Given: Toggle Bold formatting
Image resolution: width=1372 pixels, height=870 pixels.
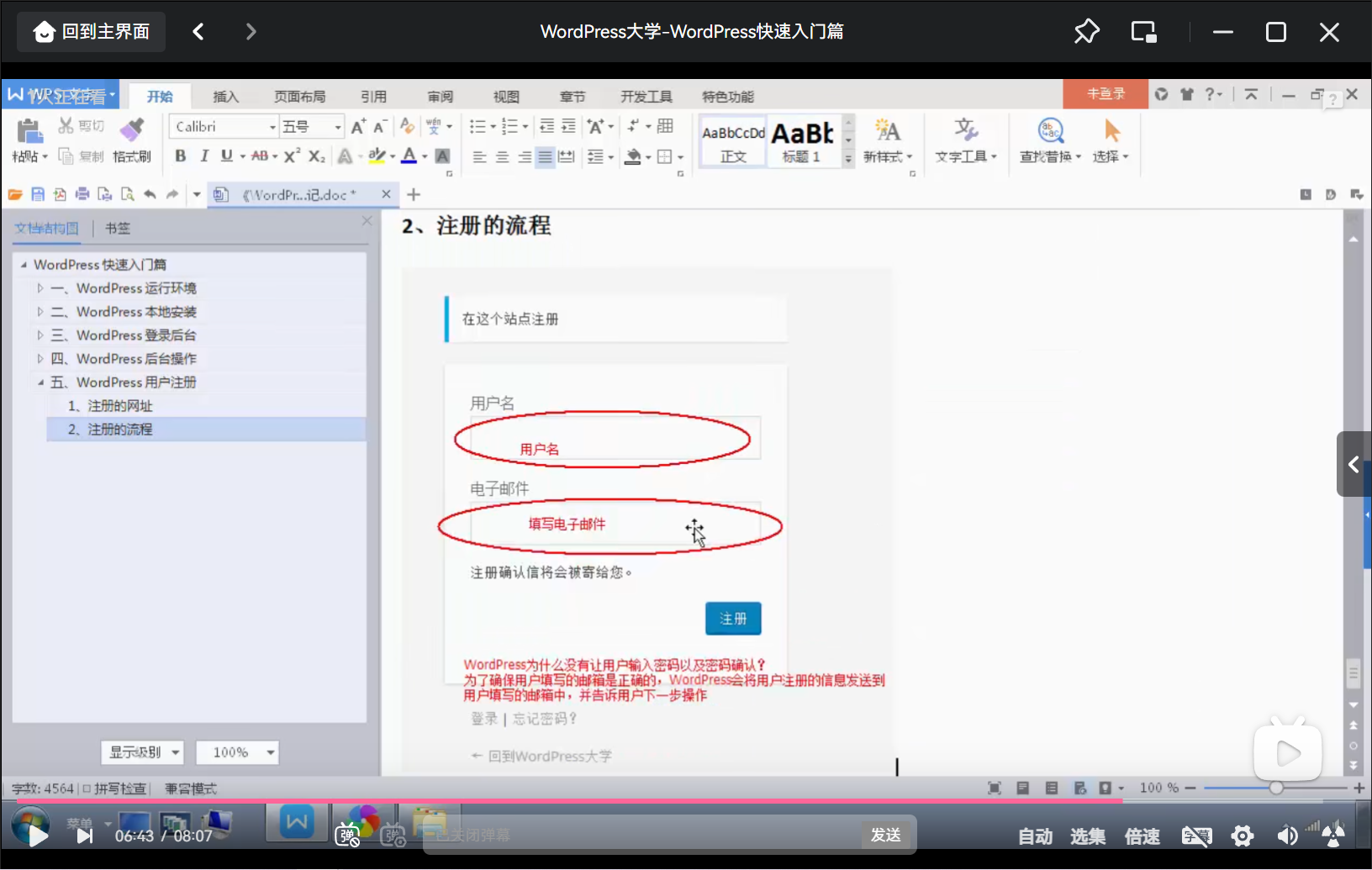Looking at the screenshot, I should [180, 156].
